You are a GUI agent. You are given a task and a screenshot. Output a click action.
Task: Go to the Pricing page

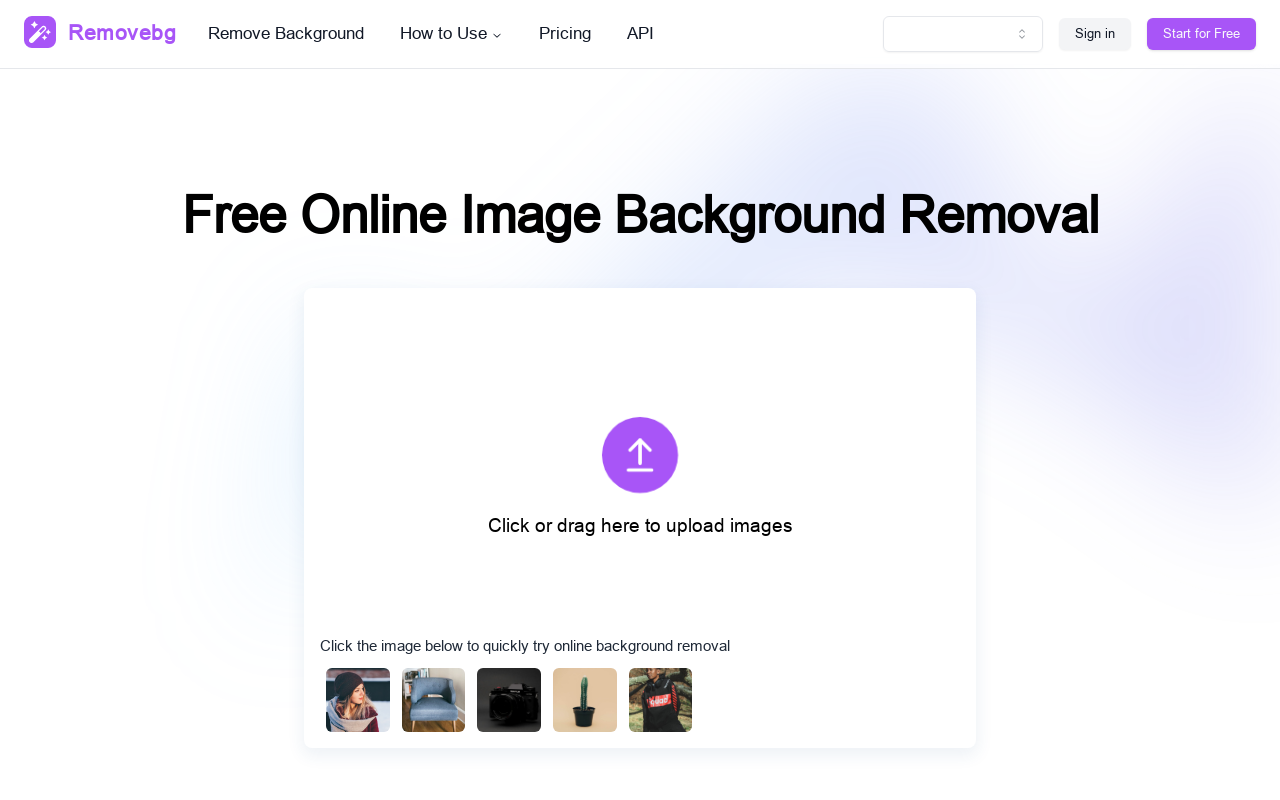565,33
